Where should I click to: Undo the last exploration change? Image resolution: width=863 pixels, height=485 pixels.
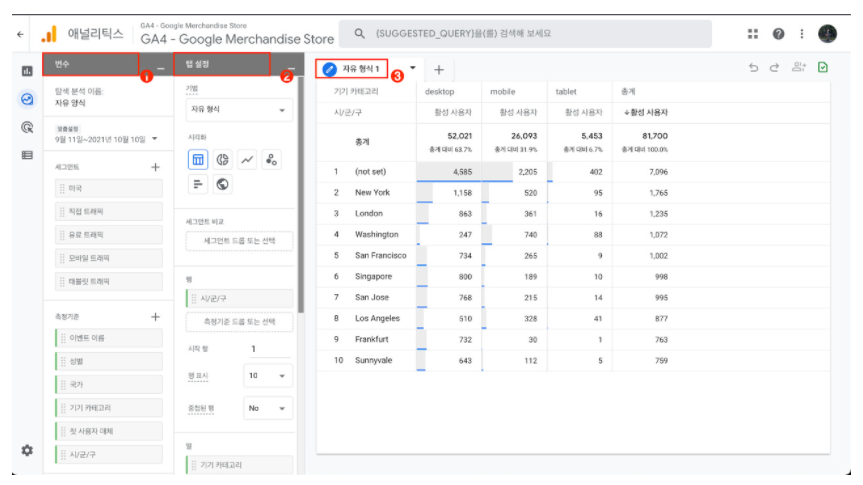click(753, 67)
